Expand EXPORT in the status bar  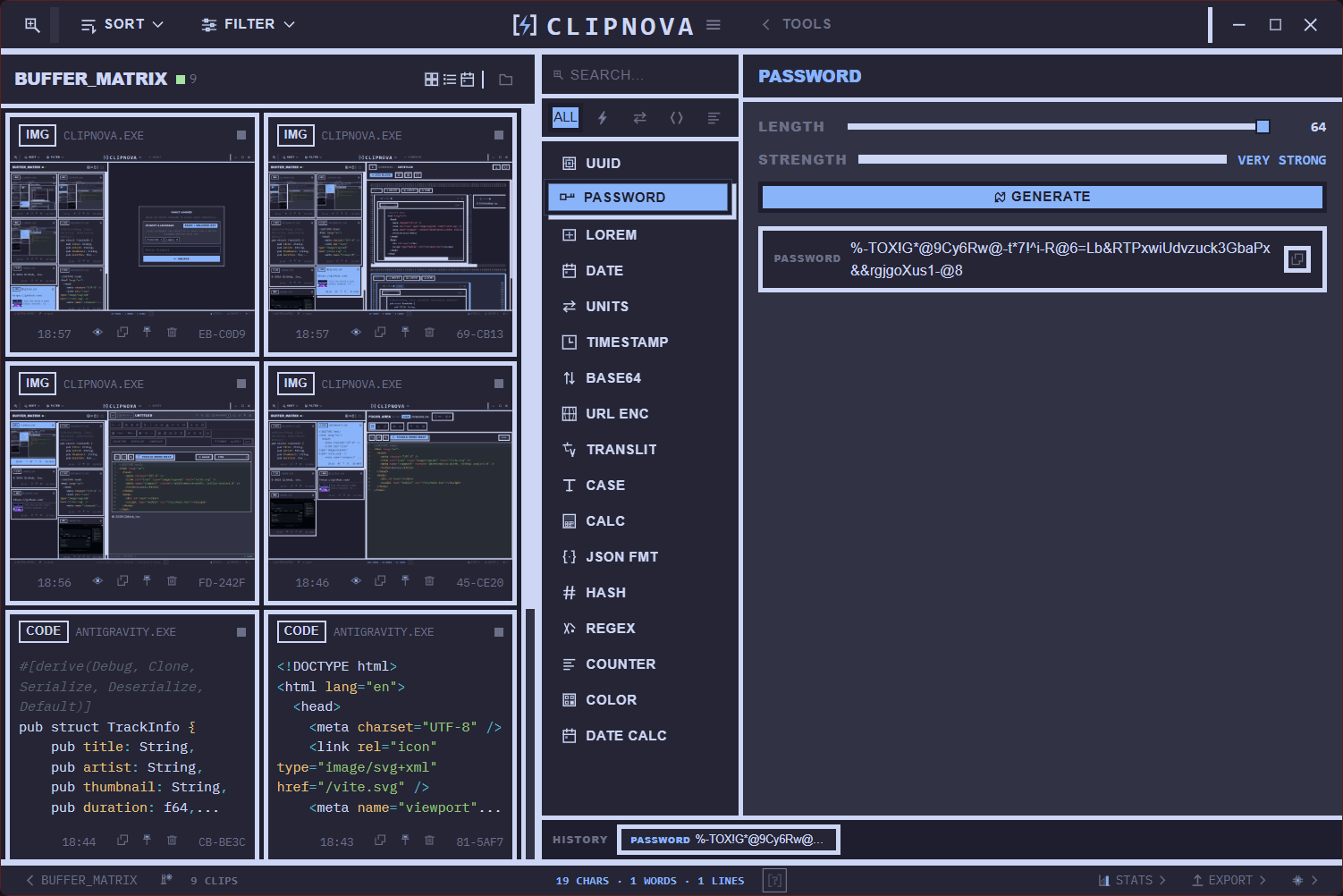point(1229,880)
